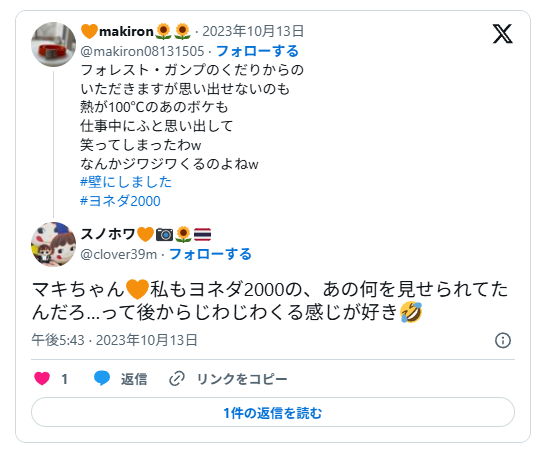Open makiron's profile avatar
This screenshot has width=549, height=456.
tap(54, 44)
